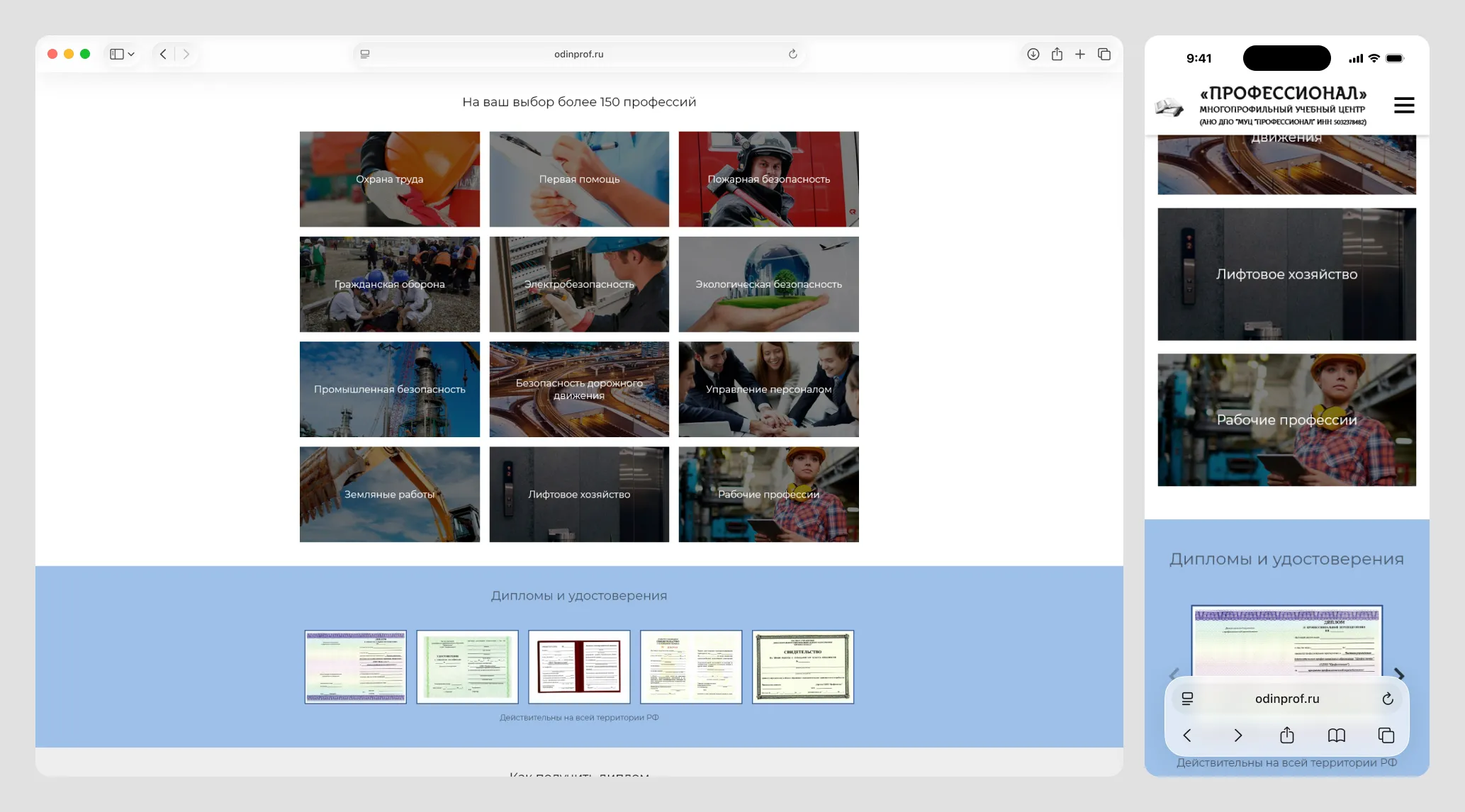Open the mobile hamburger menu
This screenshot has width=1465, height=812.
click(x=1404, y=106)
